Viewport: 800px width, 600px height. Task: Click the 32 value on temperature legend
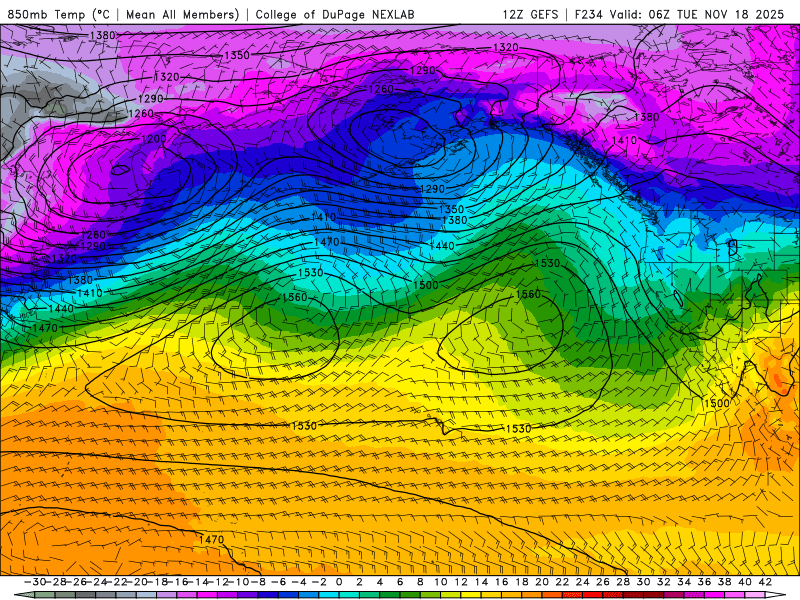[664, 582]
